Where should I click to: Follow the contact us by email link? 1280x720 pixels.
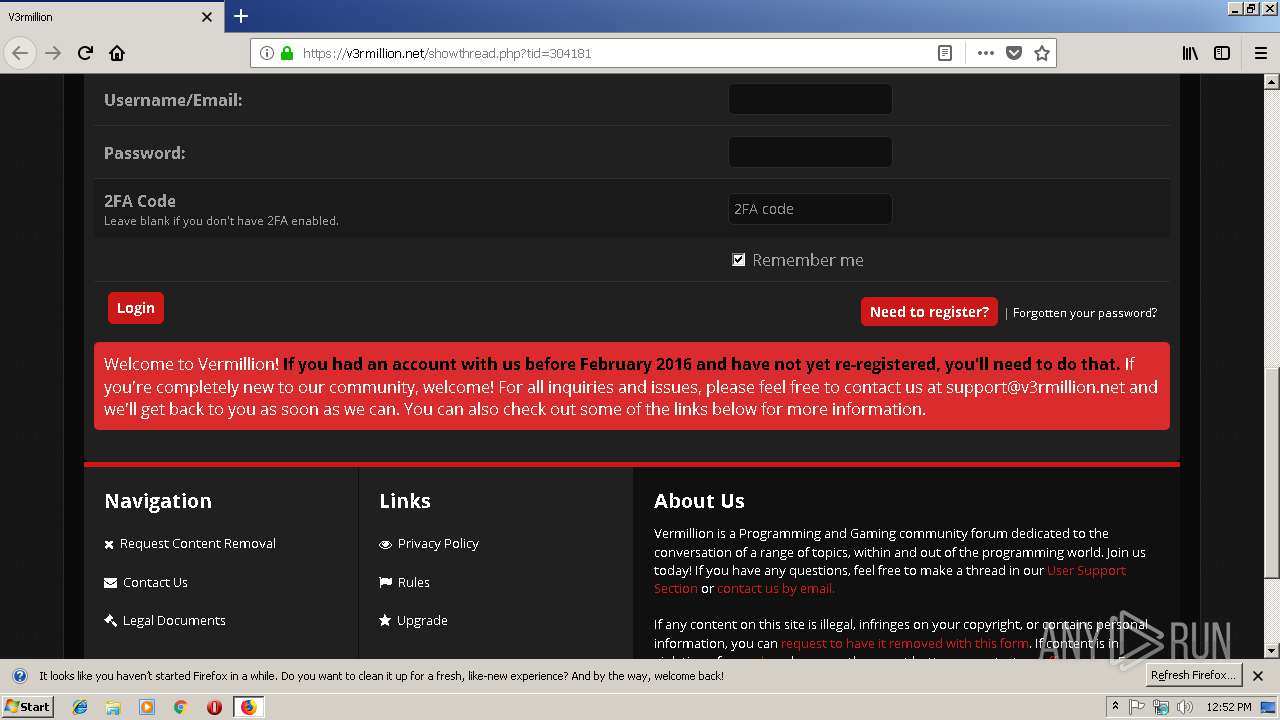(775, 589)
